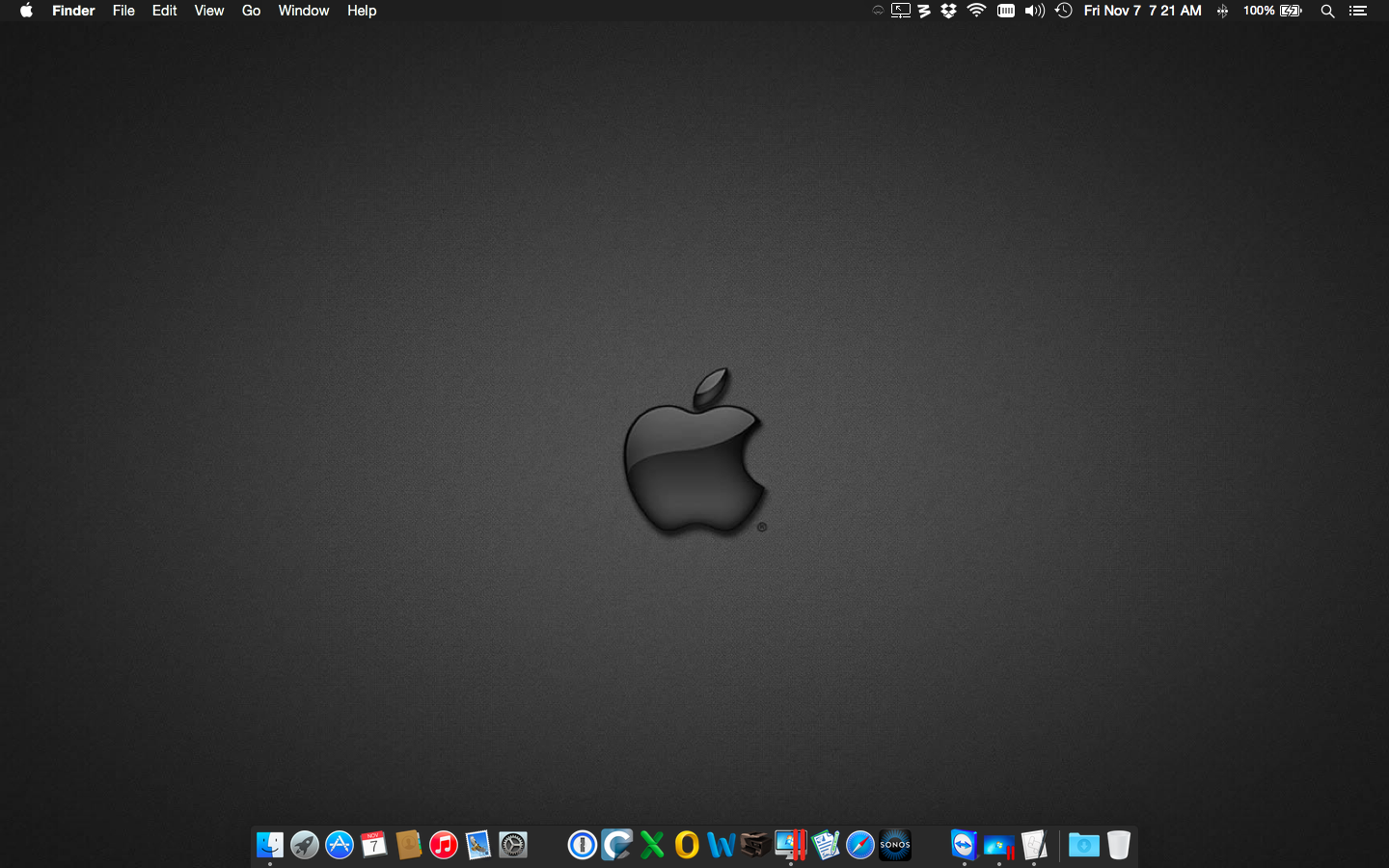Open the Help menu

click(362, 11)
